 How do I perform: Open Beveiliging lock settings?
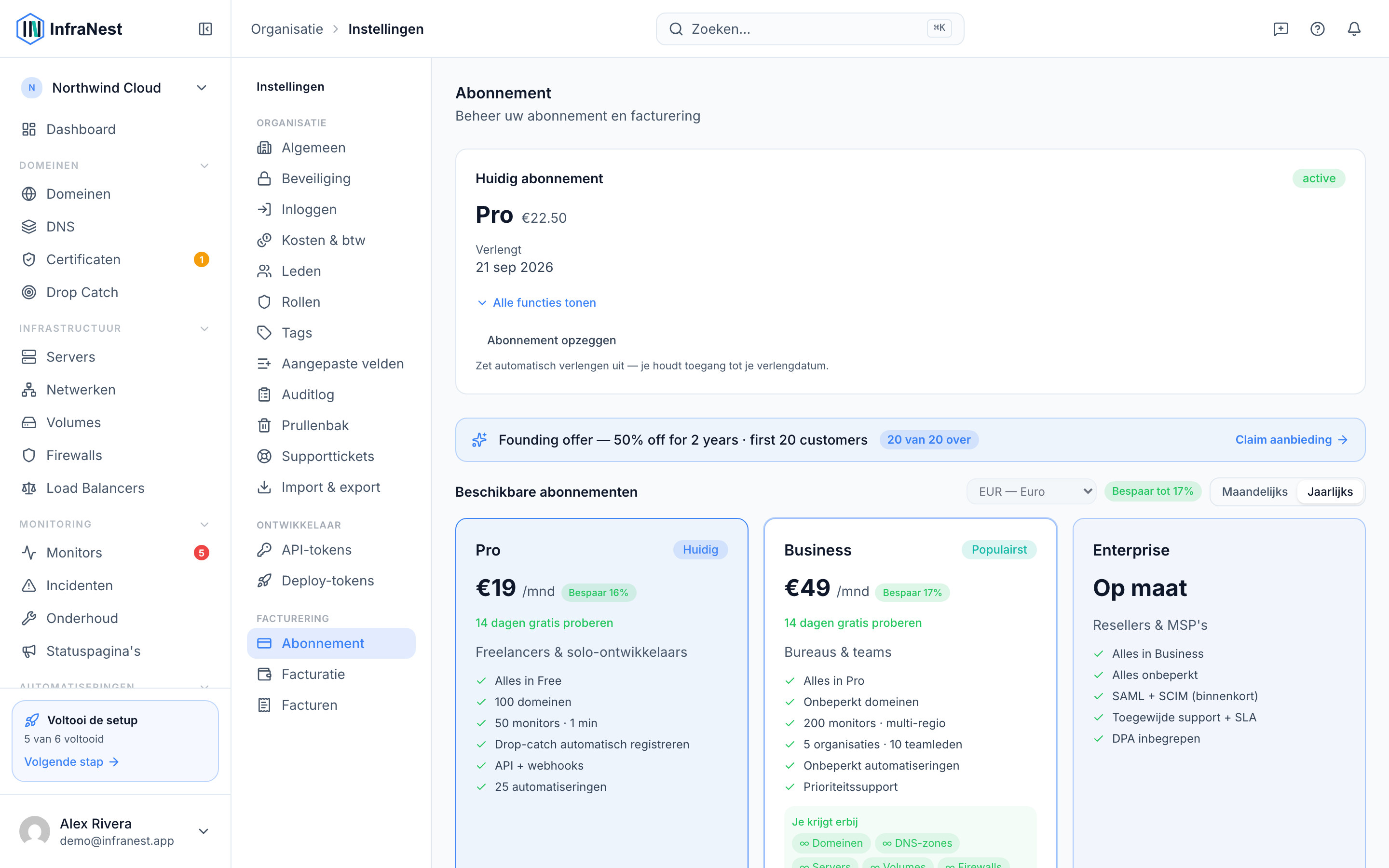pyautogui.click(x=331, y=178)
